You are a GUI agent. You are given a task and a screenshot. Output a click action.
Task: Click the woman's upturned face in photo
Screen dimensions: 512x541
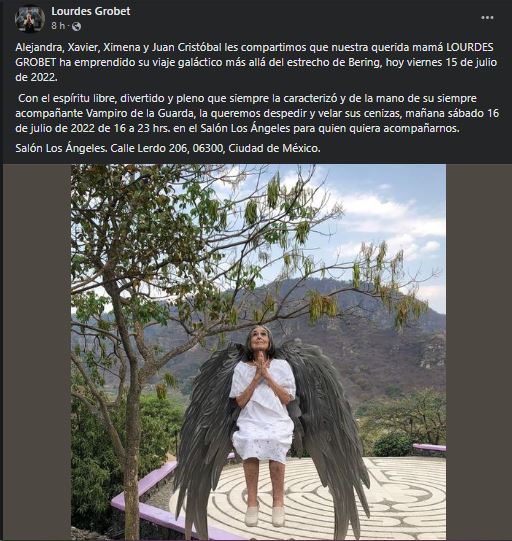click(260, 340)
